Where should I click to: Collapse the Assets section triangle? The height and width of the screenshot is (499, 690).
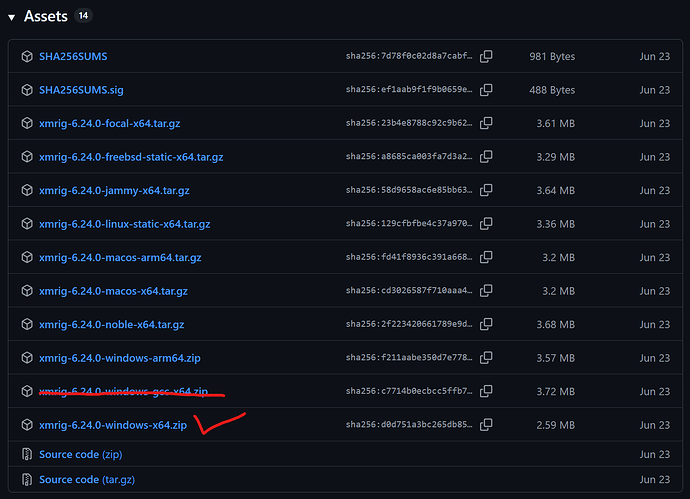(x=12, y=17)
